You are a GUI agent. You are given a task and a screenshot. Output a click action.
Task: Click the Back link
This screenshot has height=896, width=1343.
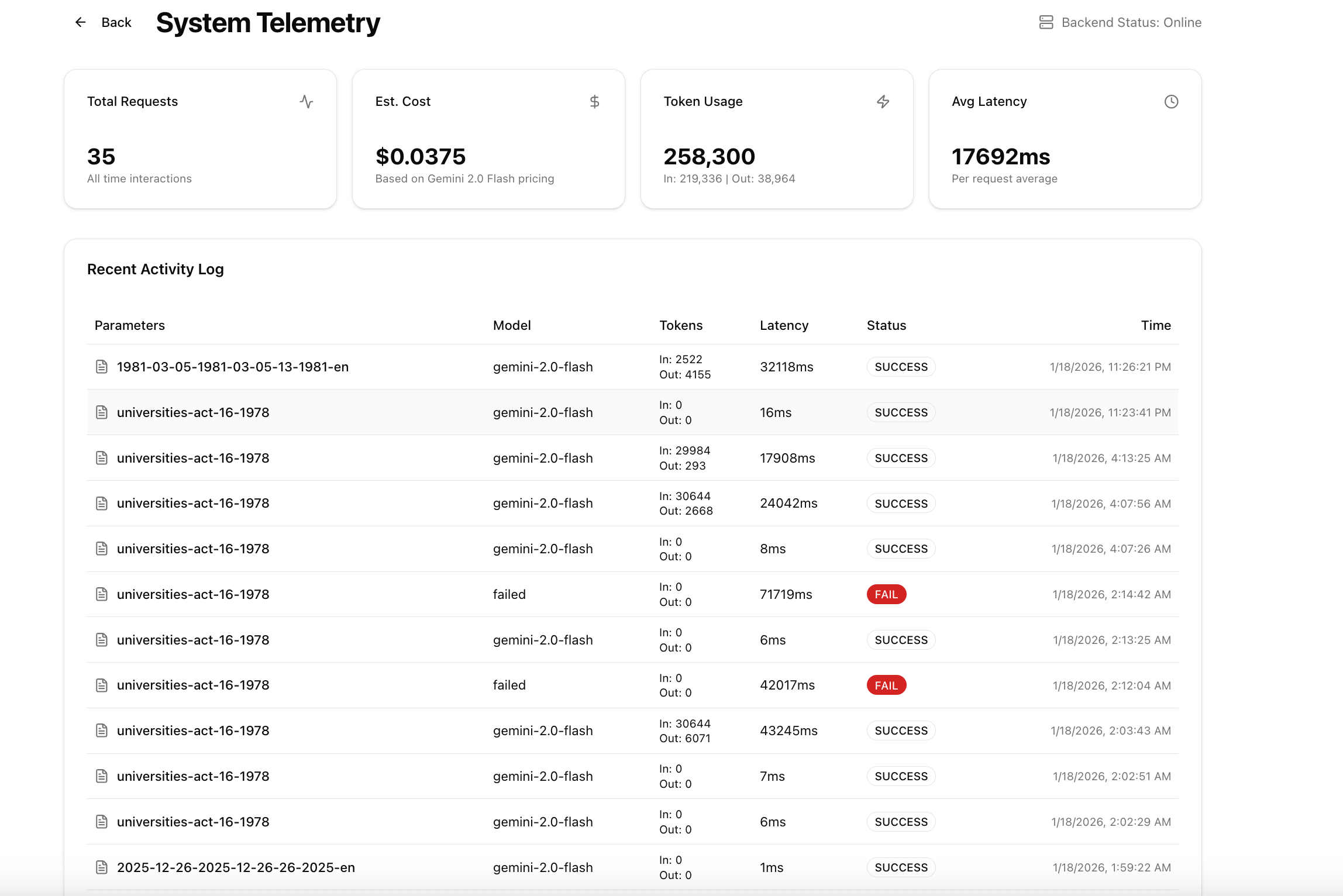[116, 22]
